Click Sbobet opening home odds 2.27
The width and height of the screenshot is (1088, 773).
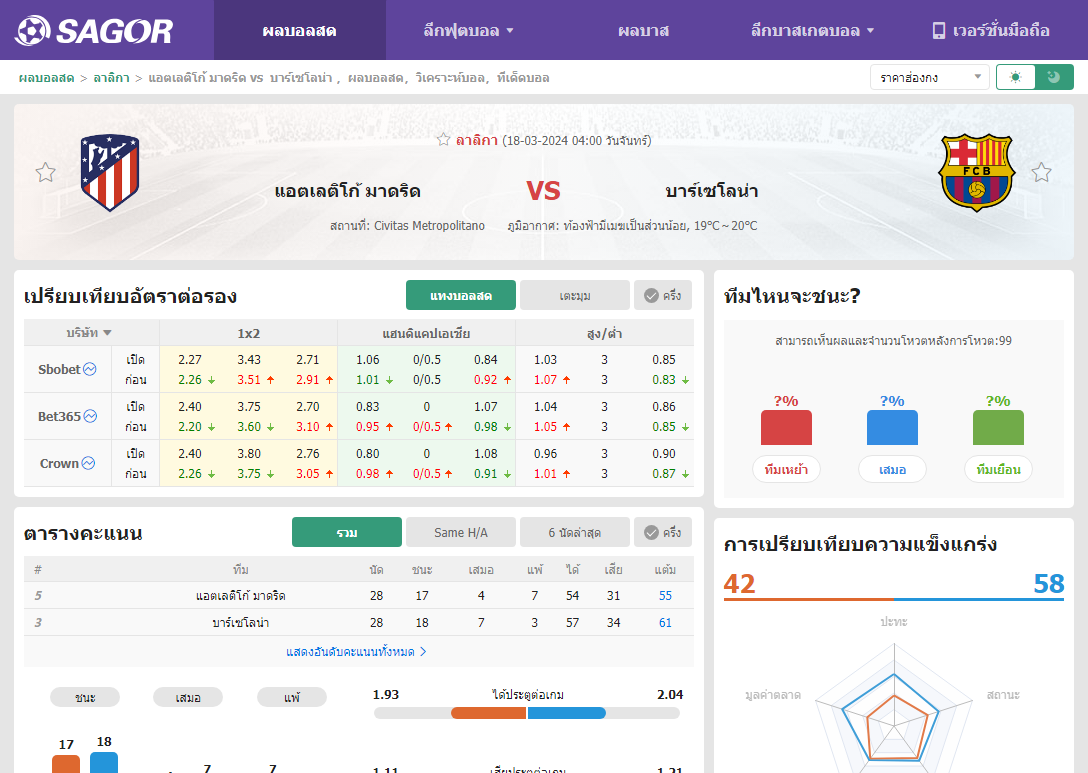189,359
